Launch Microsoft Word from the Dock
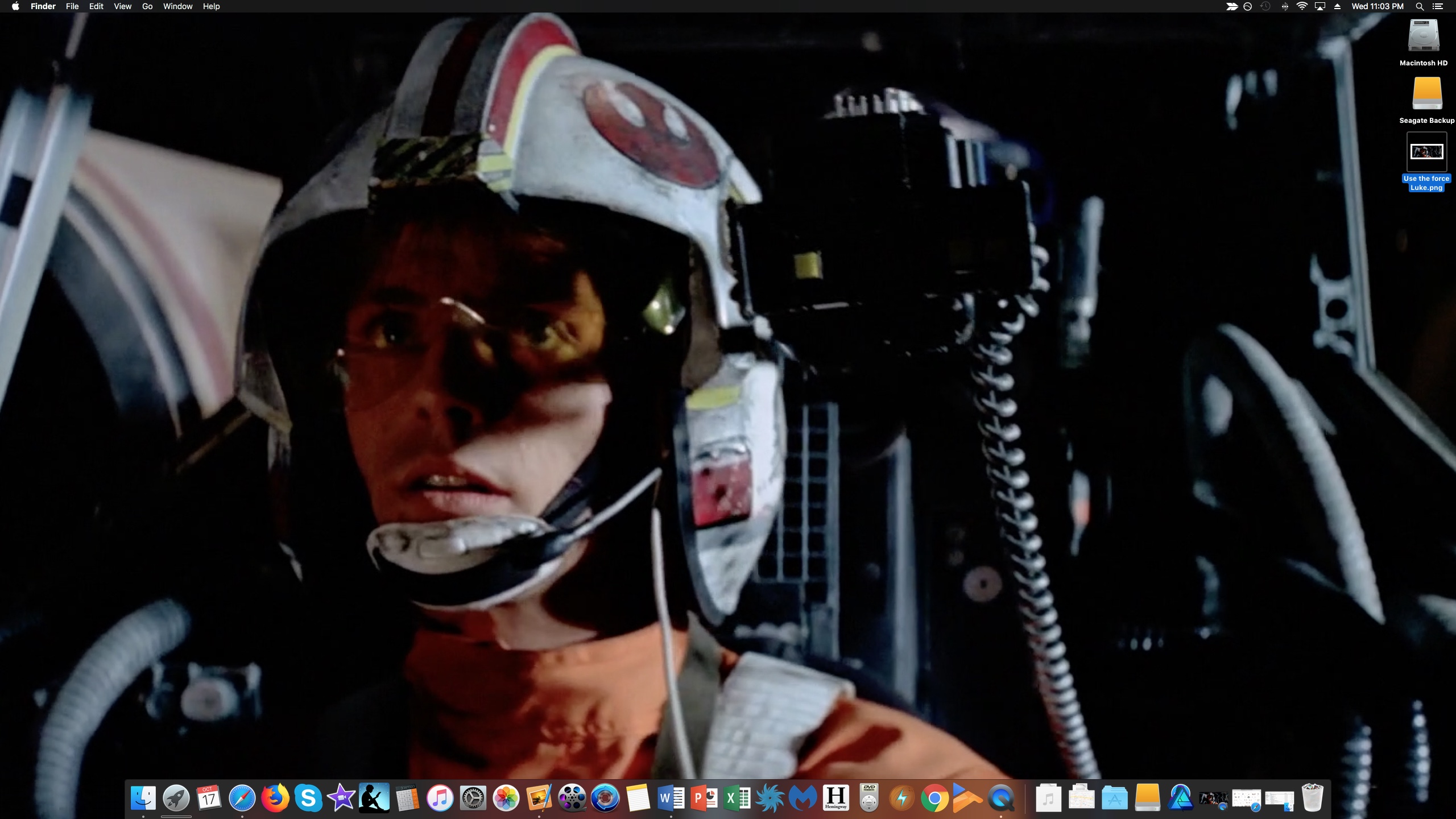Screen dimensions: 1456x819 pyautogui.click(x=671, y=798)
